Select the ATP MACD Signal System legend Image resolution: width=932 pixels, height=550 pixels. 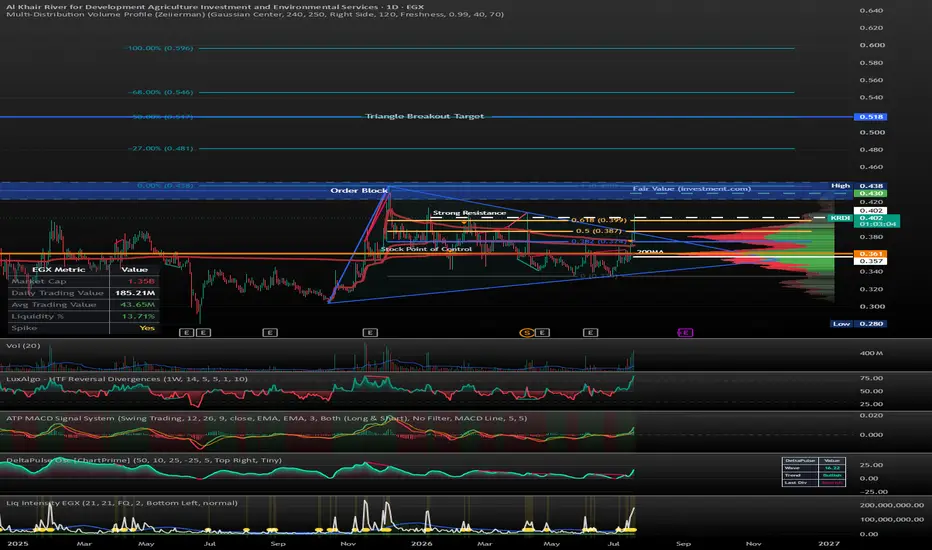pos(266,418)
